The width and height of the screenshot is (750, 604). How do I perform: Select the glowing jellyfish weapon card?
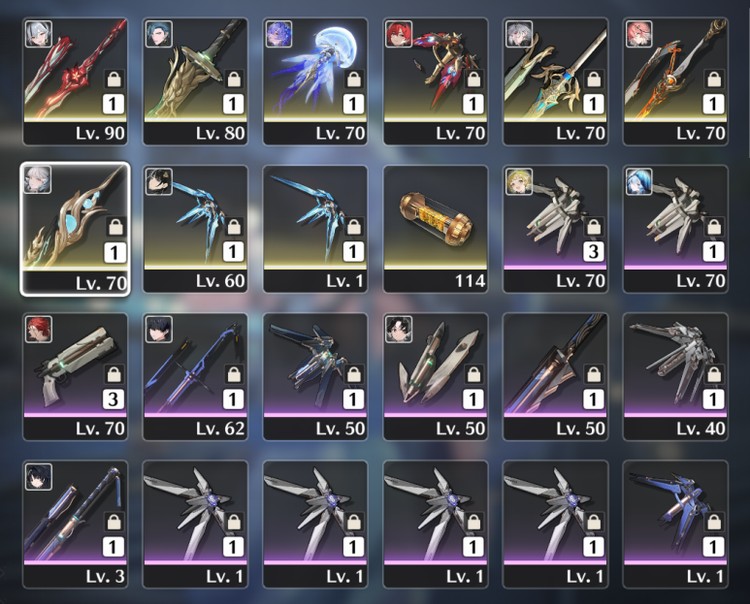315,82
